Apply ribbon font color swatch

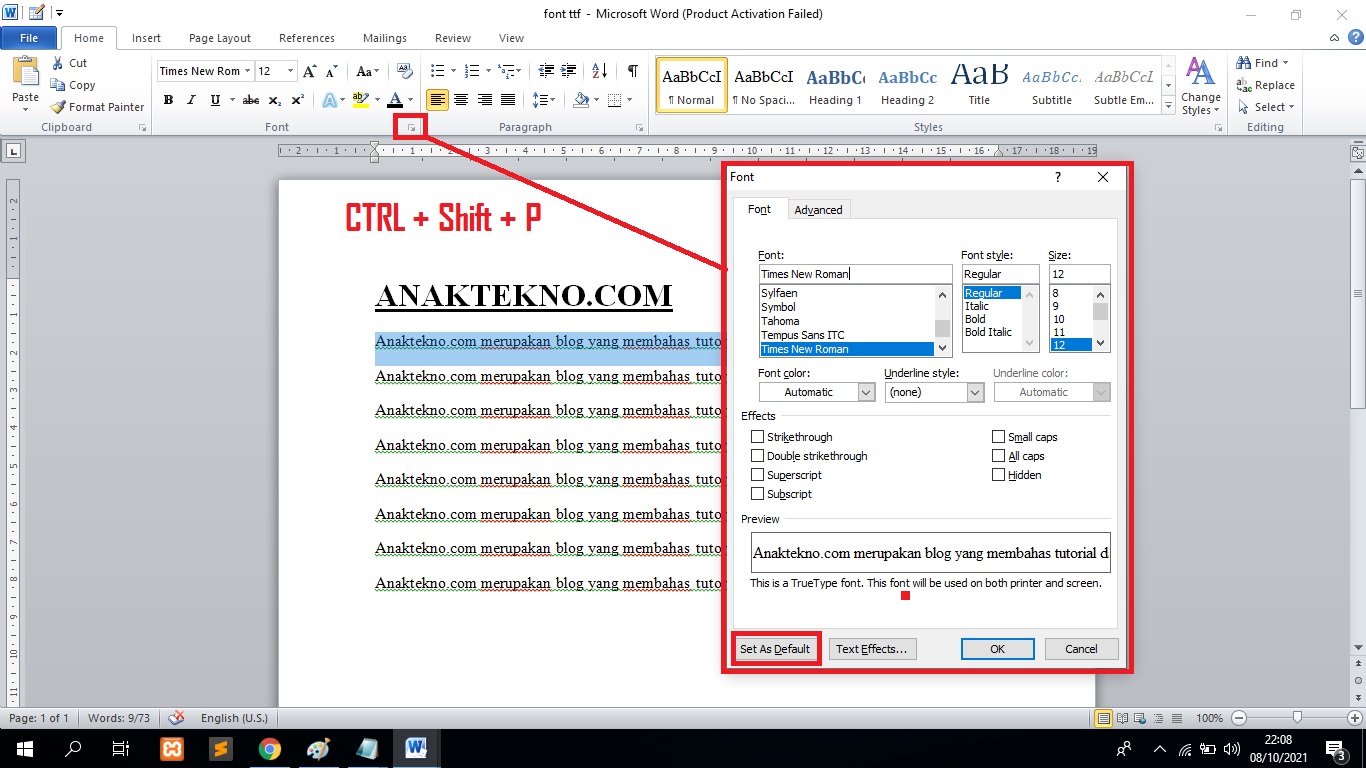point(395,100)
